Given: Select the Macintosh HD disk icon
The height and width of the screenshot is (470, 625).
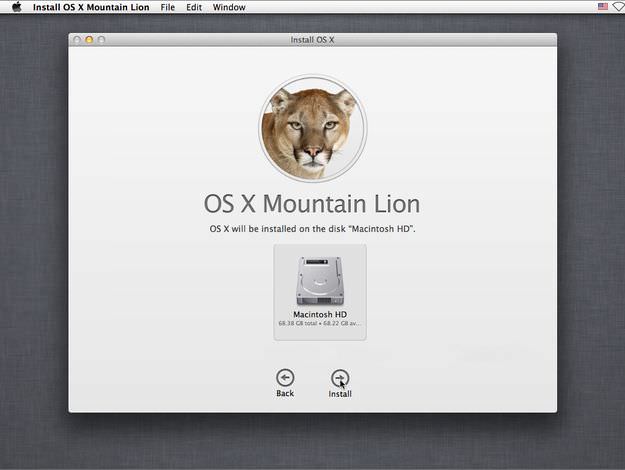Looking at the screenshot, I should point(320,281).
